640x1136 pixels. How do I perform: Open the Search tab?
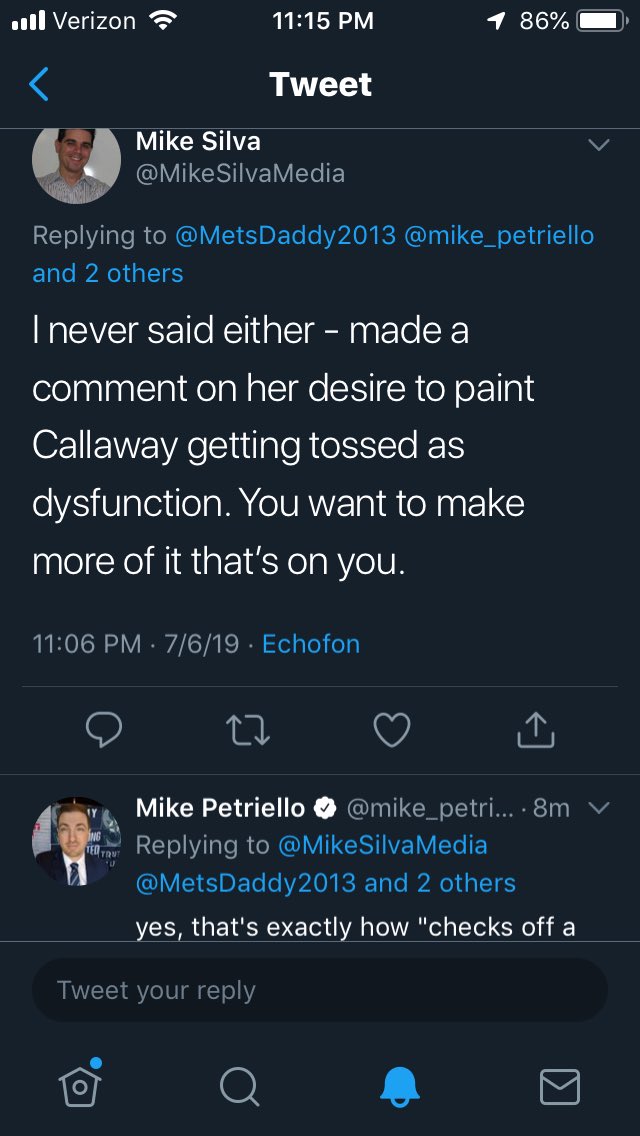pos(239,1086)
